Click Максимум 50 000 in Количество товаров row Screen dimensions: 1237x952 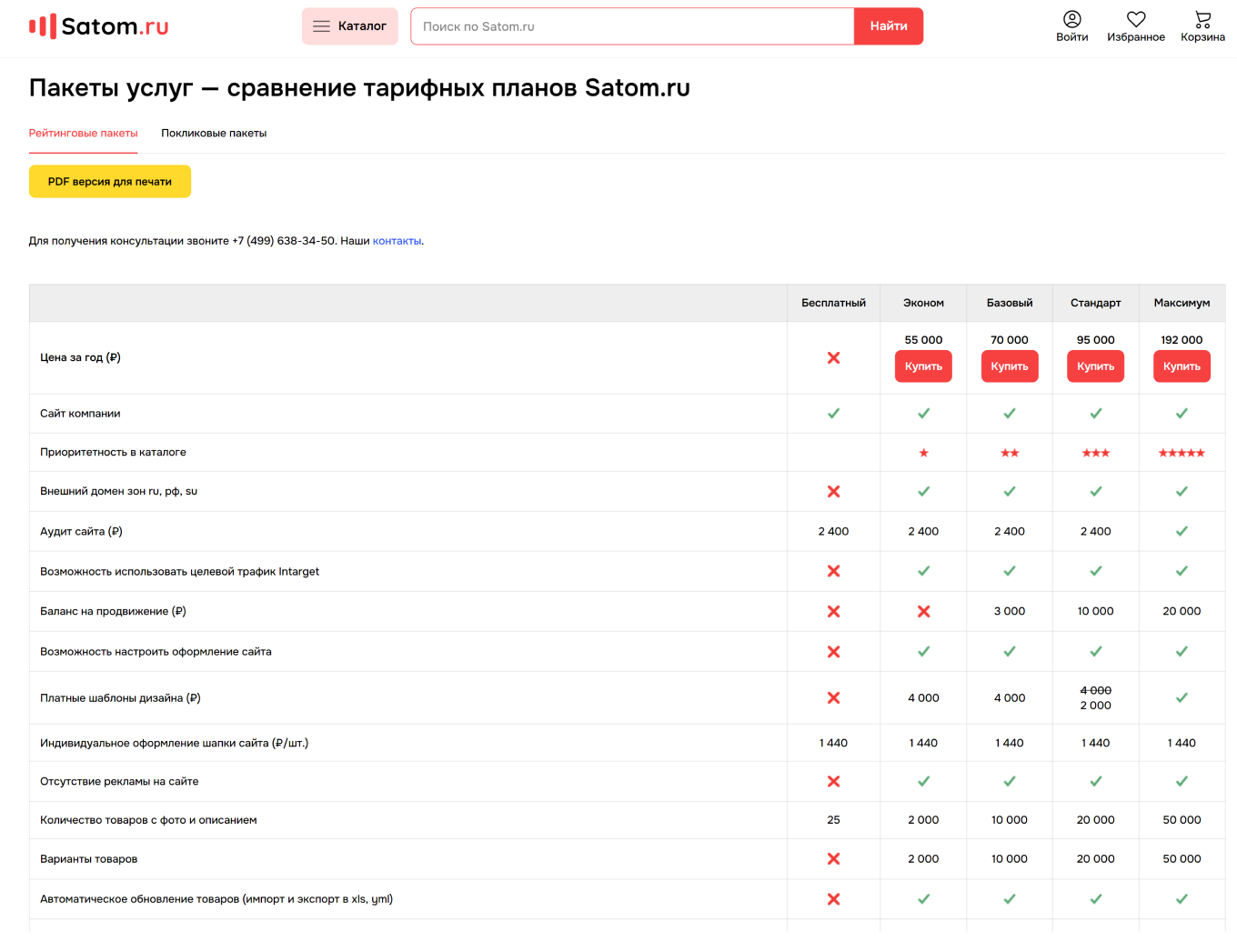coord(1182,820)
